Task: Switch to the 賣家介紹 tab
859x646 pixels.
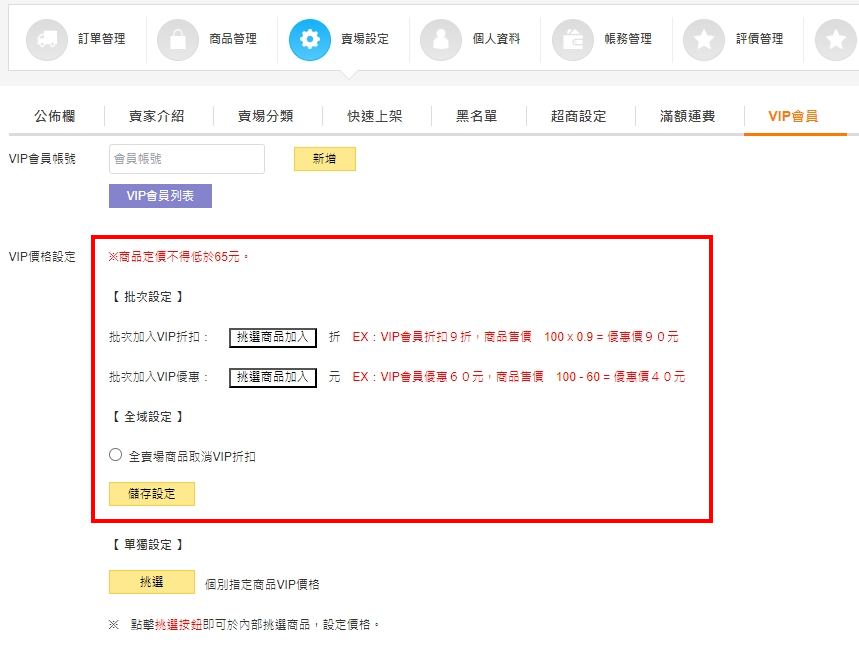Action: coord(157,116)
